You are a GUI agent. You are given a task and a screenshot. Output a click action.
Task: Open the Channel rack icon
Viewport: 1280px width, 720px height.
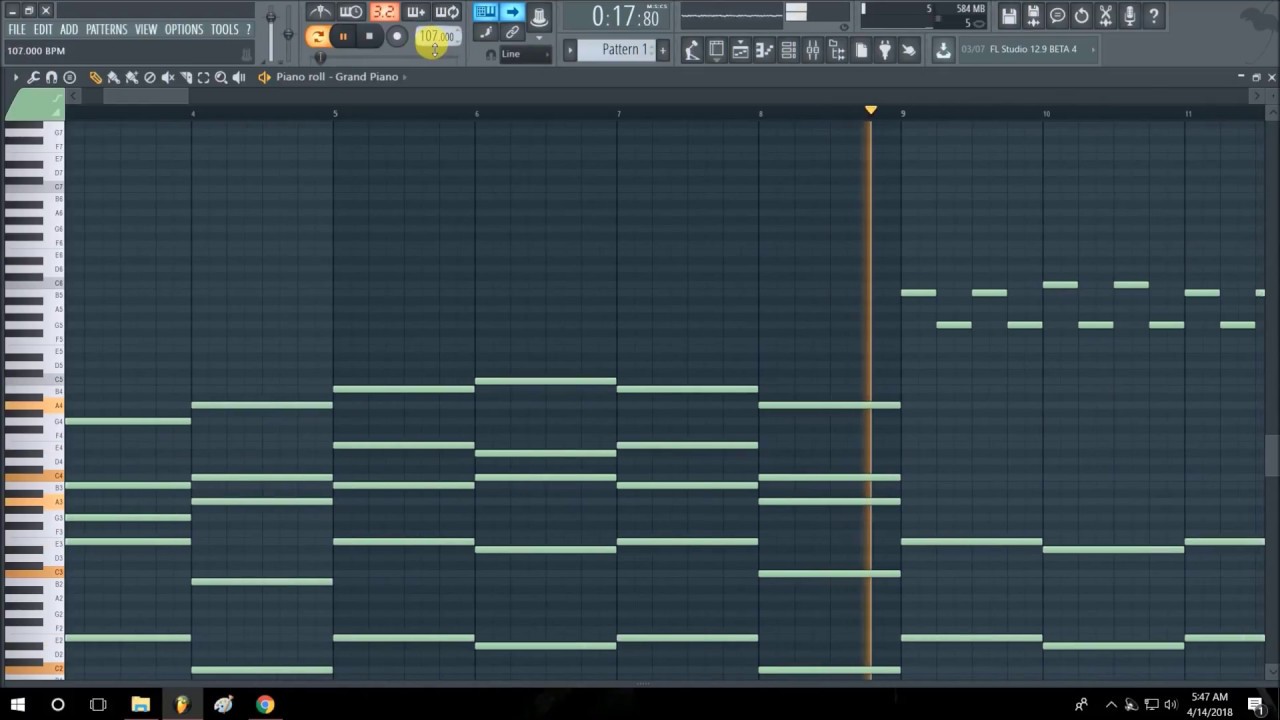(788, 50)
